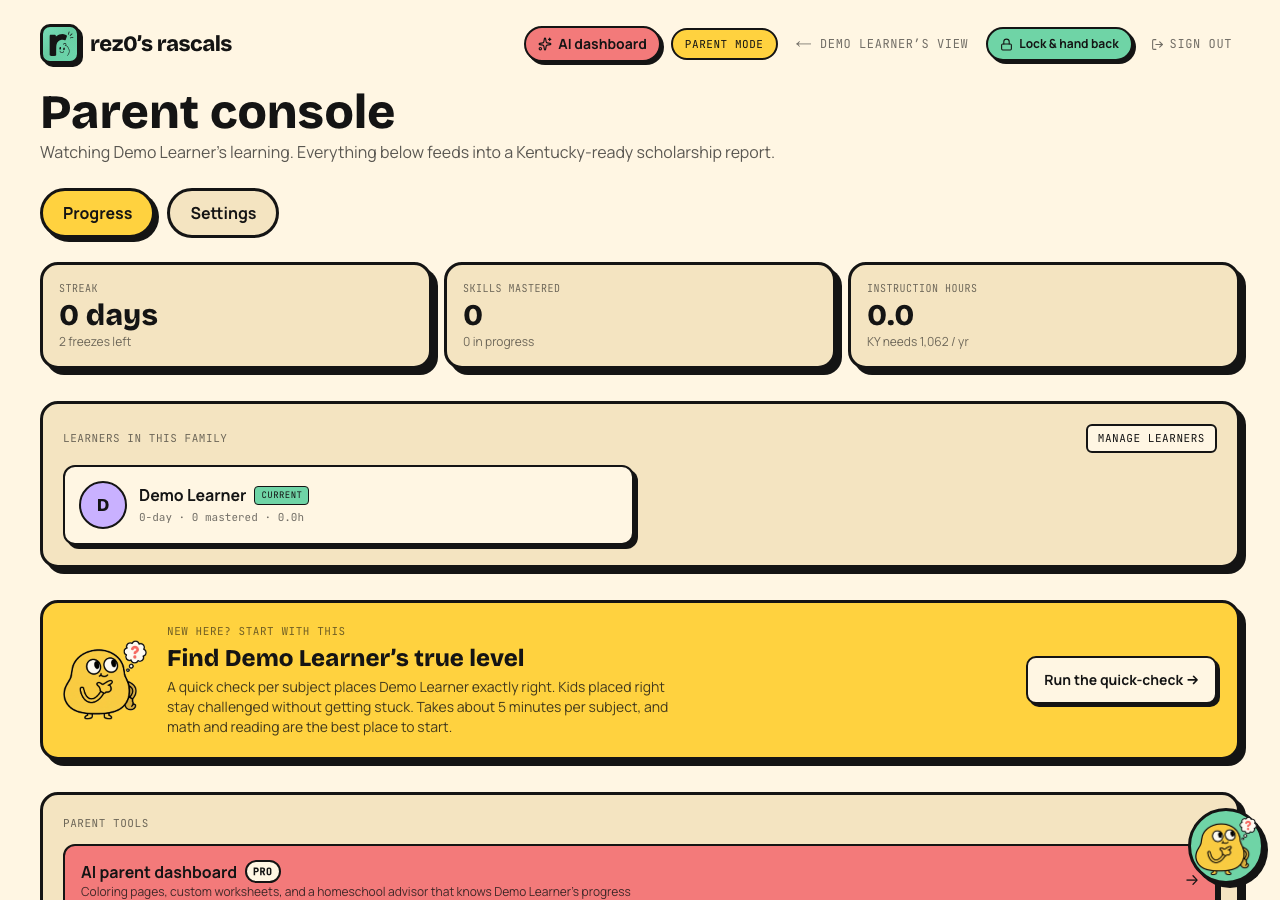
Task: Click '0-day · 0 mastered · 0.0h' text
Action: [221, 517]
